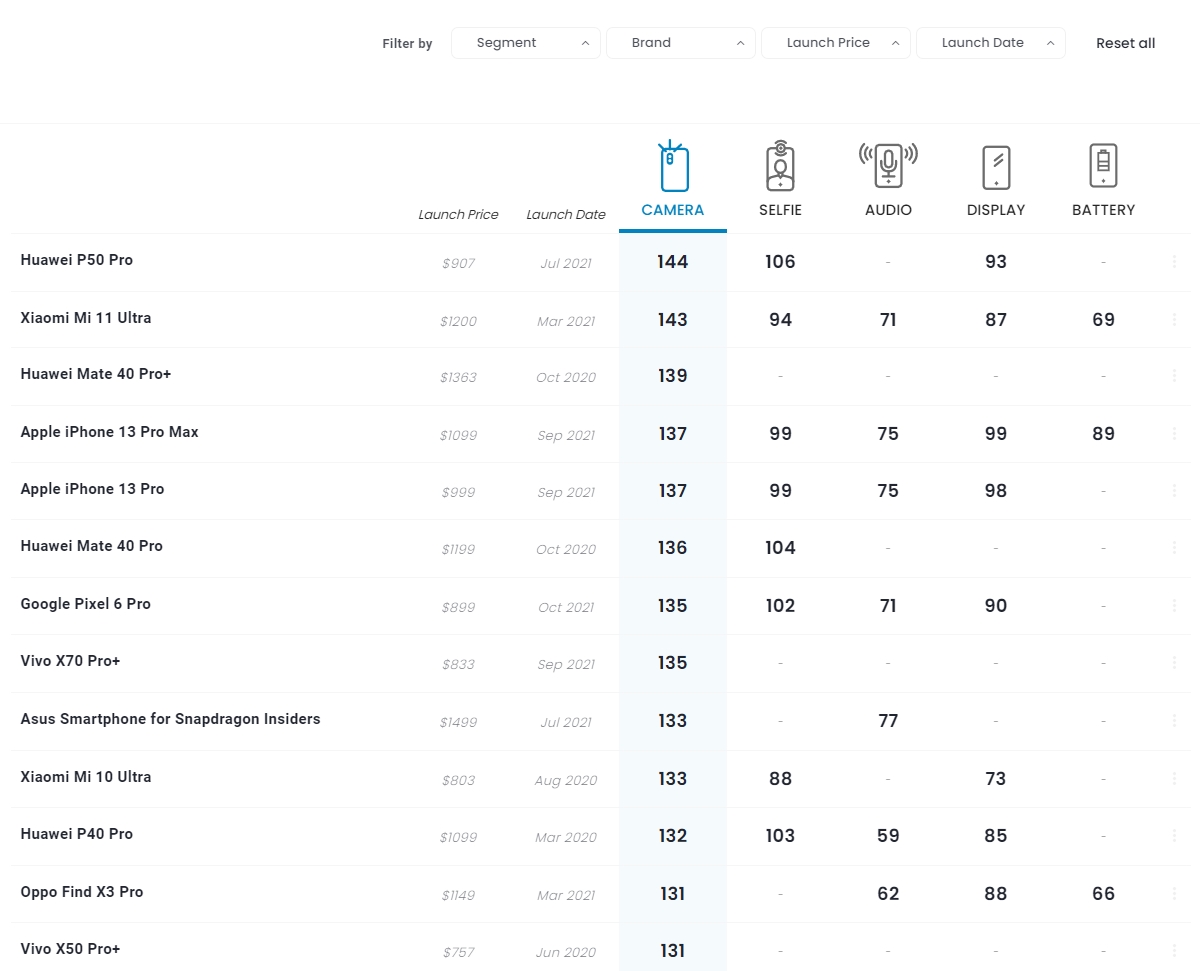The height and width of the screenshot is (971, 1200).
Task: Click Xiaomi Mi 11 Ultra camera score 143
Action: coord(673,320)
